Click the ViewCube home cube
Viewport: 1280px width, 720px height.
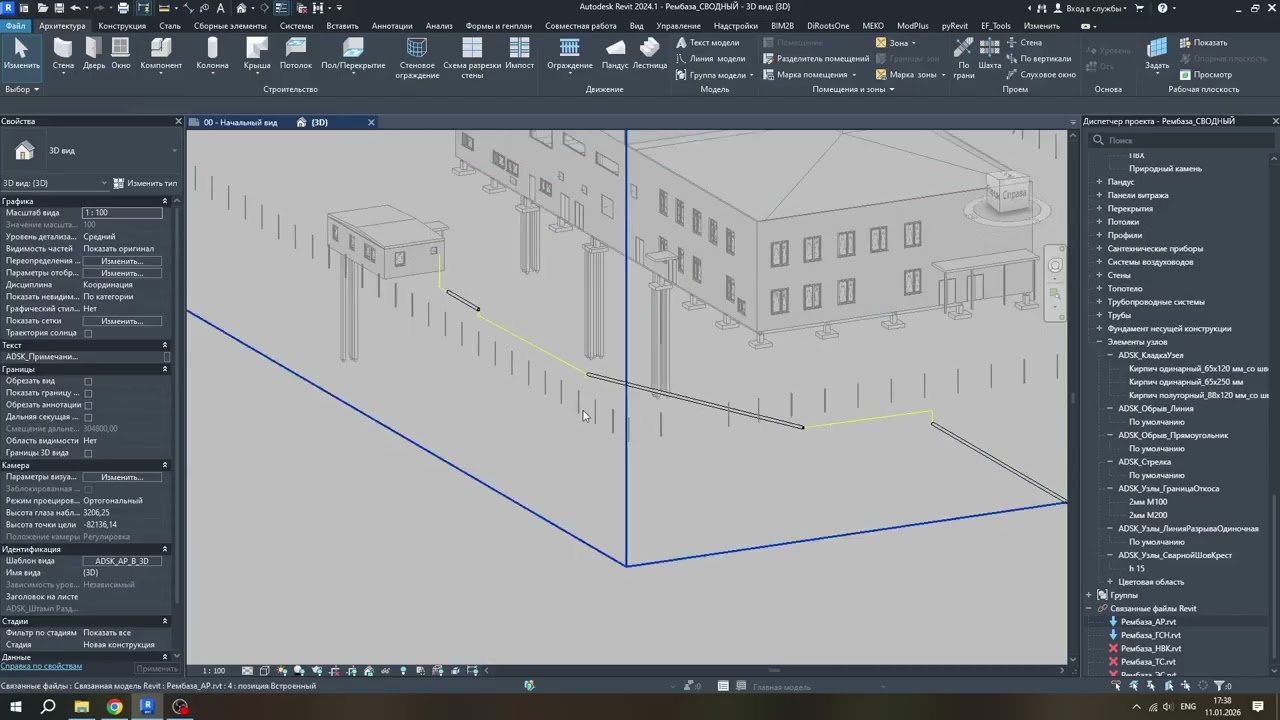tap(1007, 191)
